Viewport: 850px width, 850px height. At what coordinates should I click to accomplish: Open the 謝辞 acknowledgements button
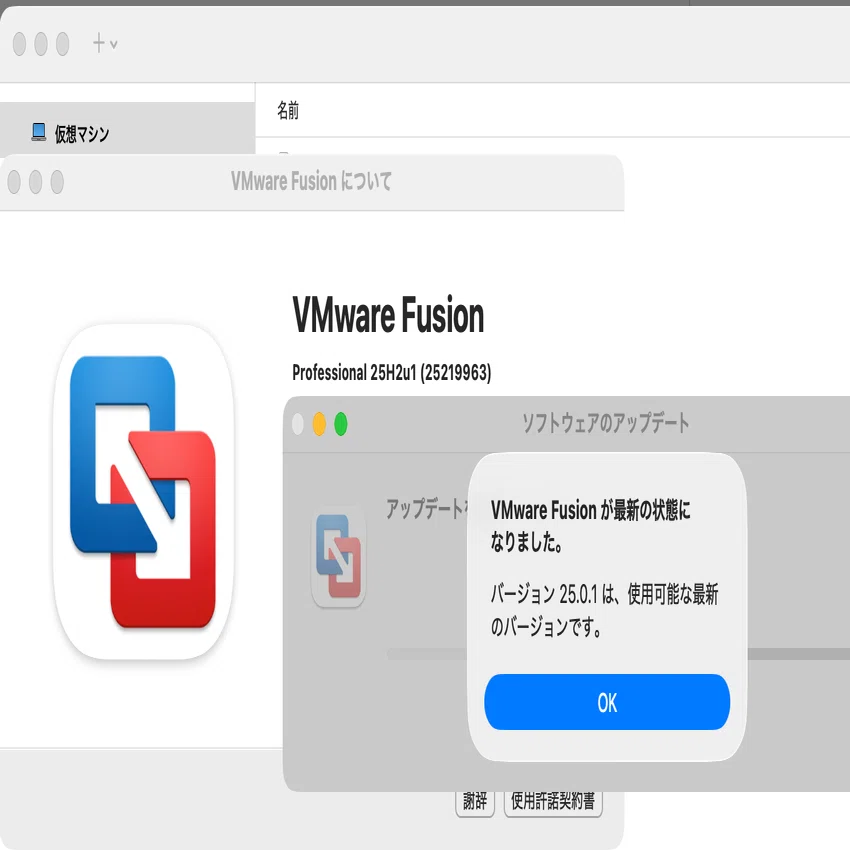coord(475,803)
